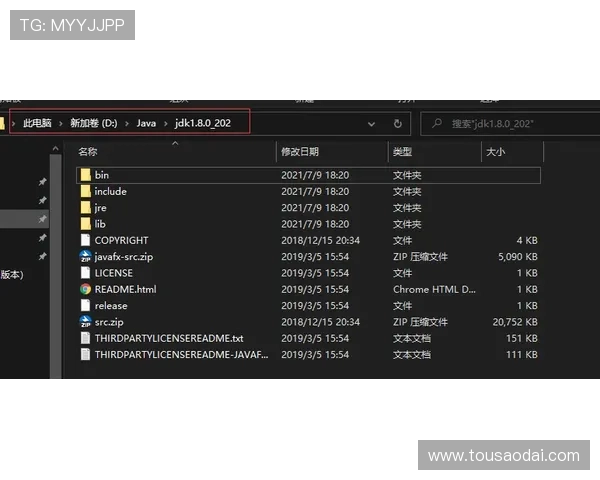Select the src.zip archive icon
Screen dimensions: 600x480
tap(86, 322)
